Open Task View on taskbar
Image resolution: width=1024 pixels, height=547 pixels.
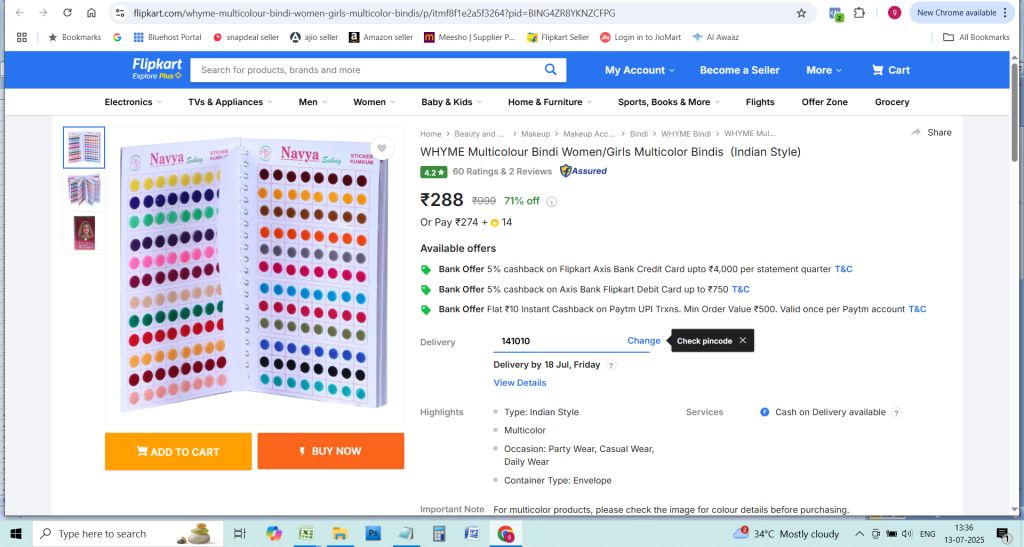click(240, 534)
